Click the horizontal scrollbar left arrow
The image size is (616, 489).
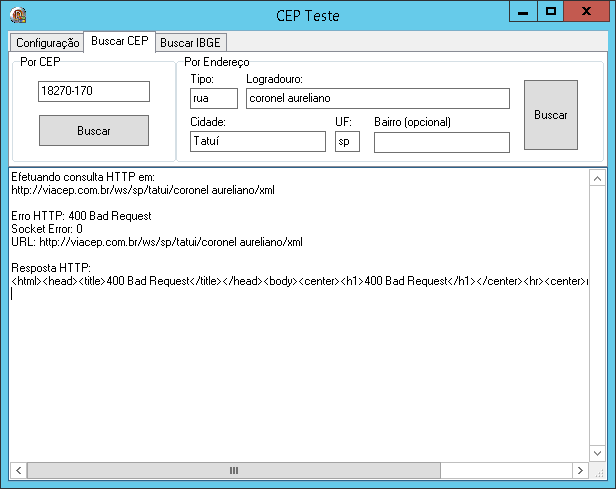18,470
